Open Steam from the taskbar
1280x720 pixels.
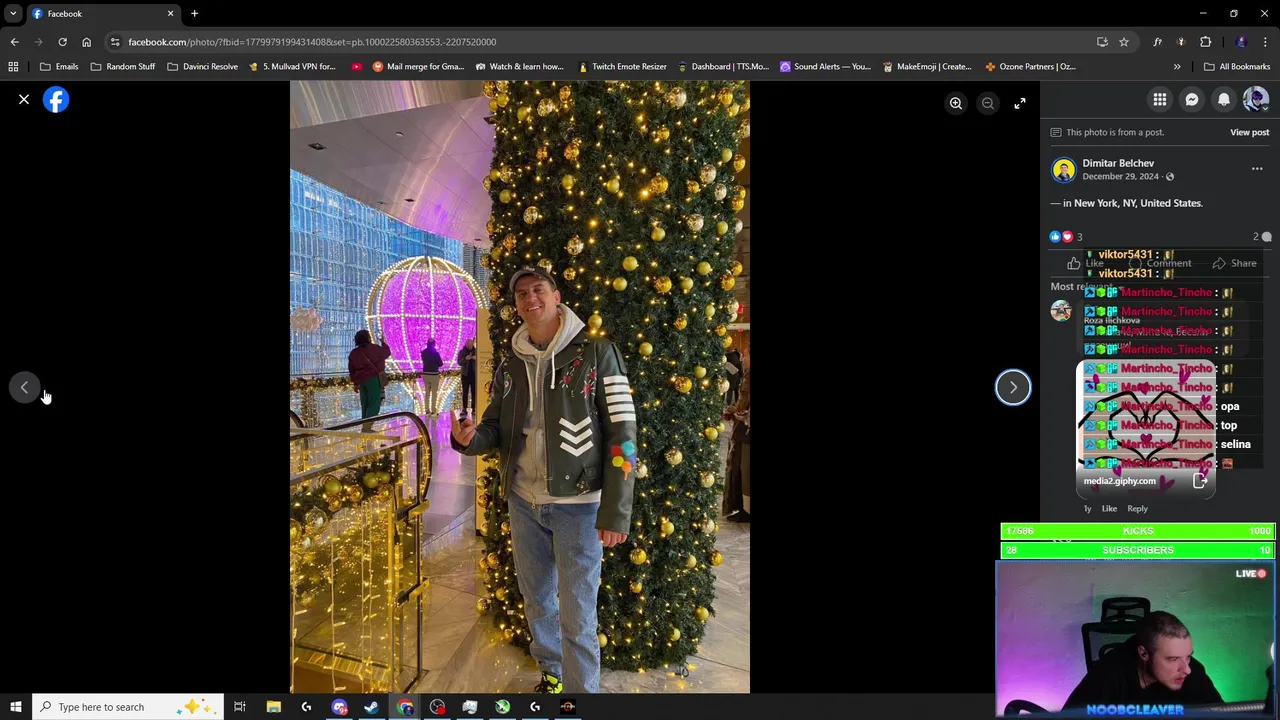point(372,707)
